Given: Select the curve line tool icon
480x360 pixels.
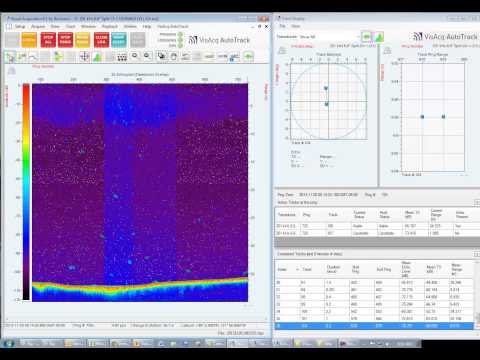Looking at the screenshot, I should click(33, 57).
